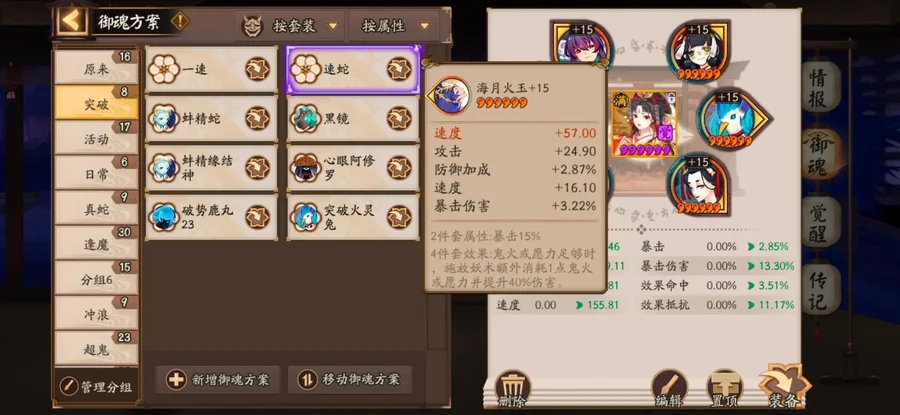The width and height of the screenshot is (900, 415).
Task: Tap 移动御魂方案 button
Action: 350,379
